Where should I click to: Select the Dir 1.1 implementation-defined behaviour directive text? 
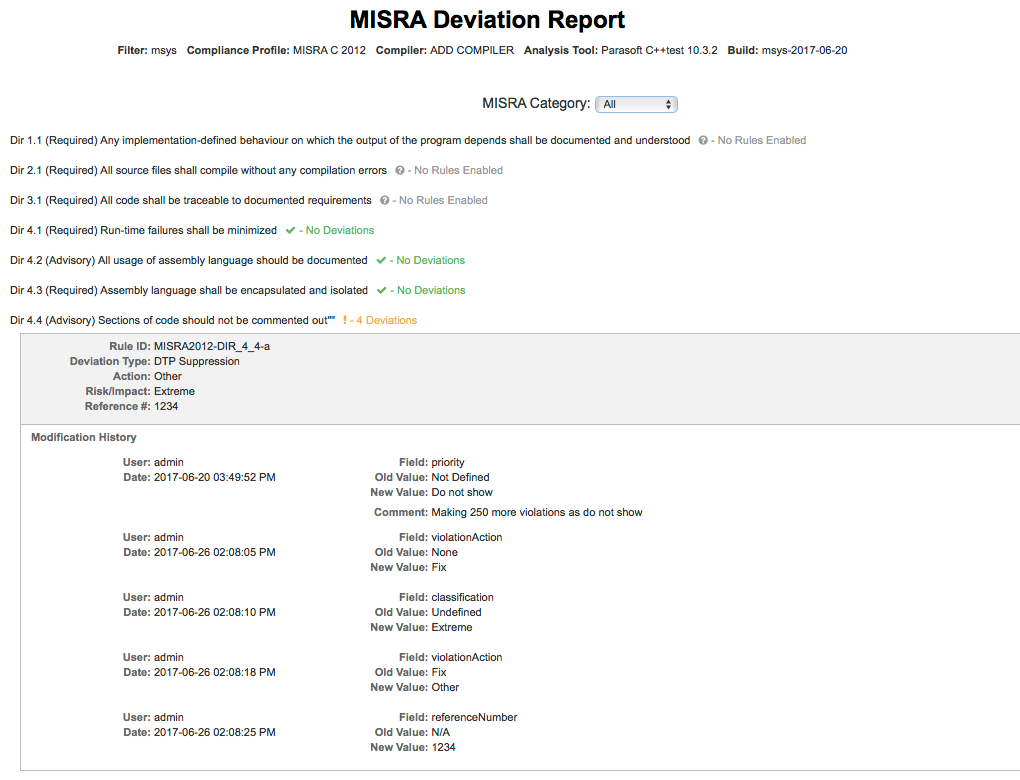pos(350,141)
